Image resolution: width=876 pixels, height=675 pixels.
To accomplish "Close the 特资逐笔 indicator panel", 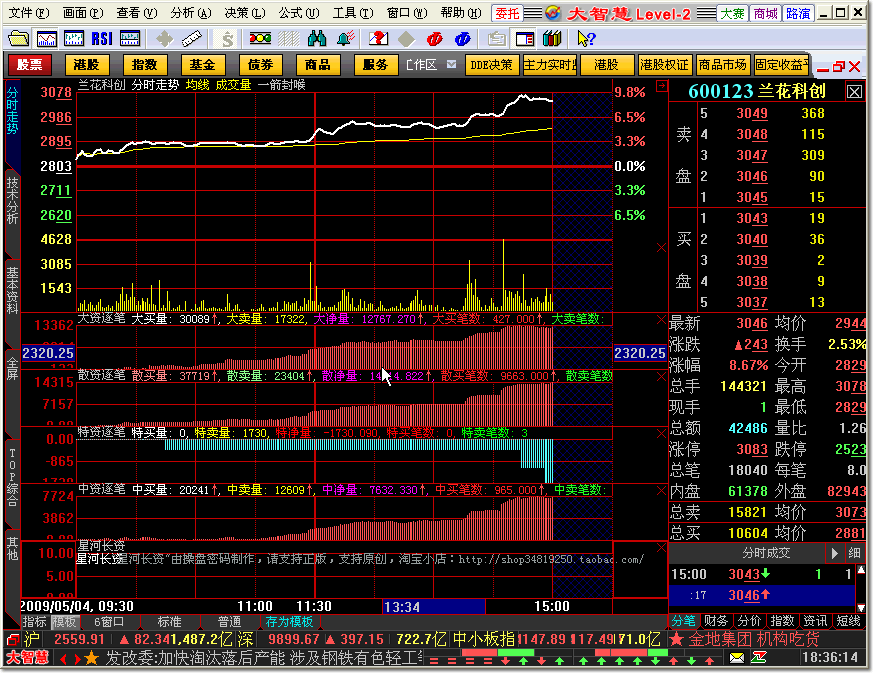I will point(661,434).
